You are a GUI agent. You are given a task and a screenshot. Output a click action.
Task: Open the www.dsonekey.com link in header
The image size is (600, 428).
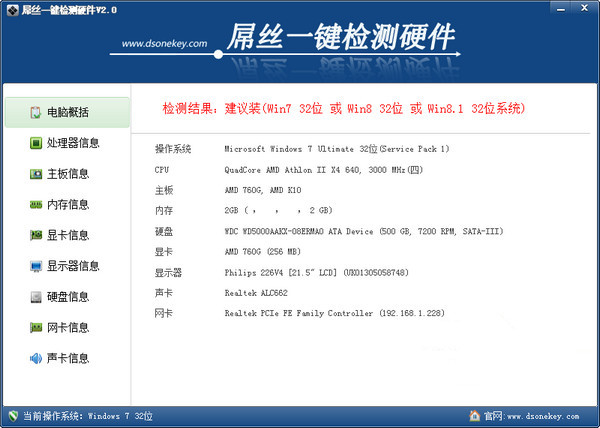tap(165, 44)
